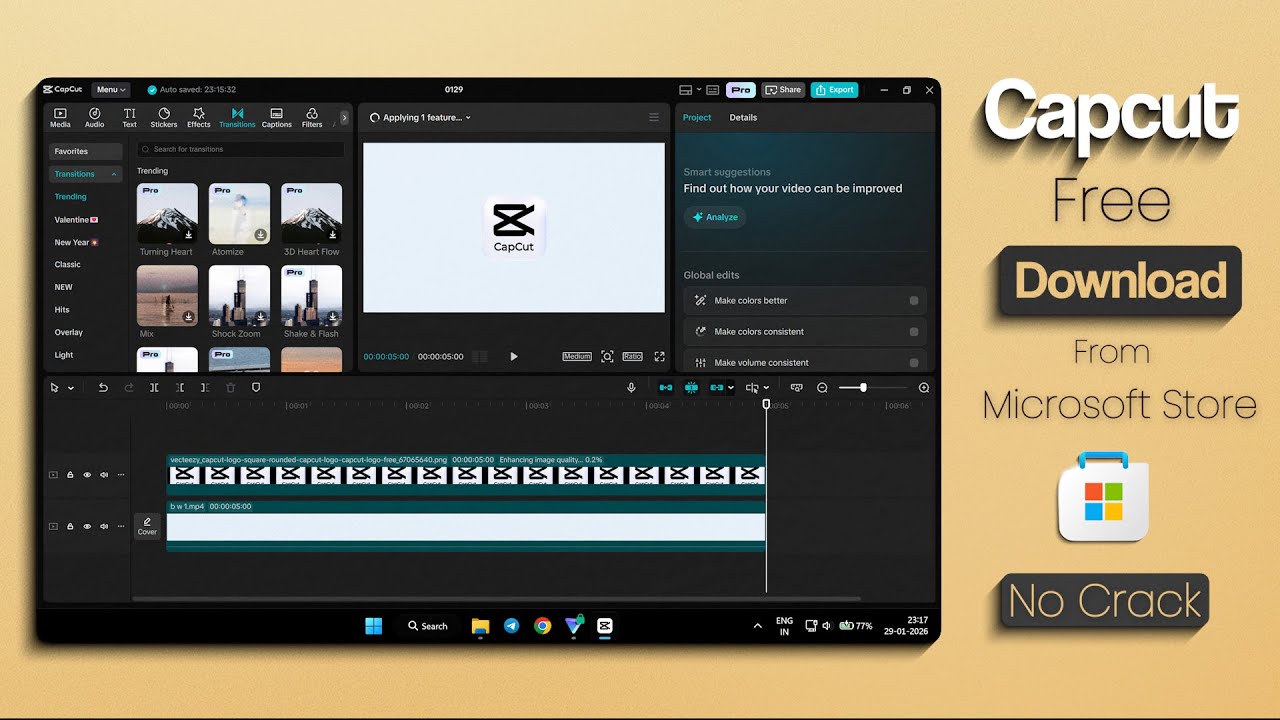Switch to the Project tab
This screenshot has width=1280, height=720.
pyautogui.click(x=697, y=118)
